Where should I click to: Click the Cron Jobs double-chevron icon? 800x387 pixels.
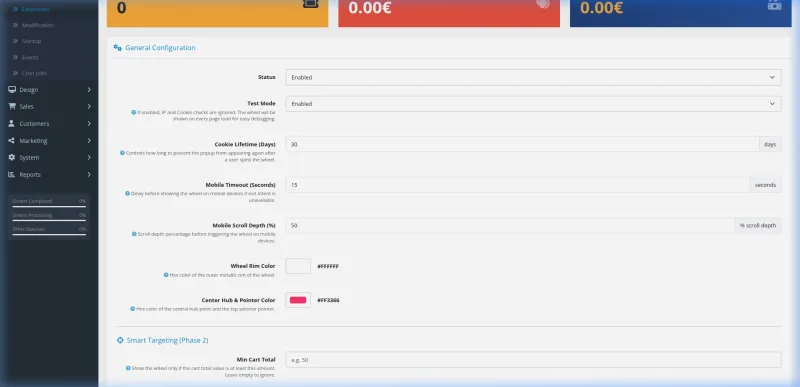[x=15, y=73]
